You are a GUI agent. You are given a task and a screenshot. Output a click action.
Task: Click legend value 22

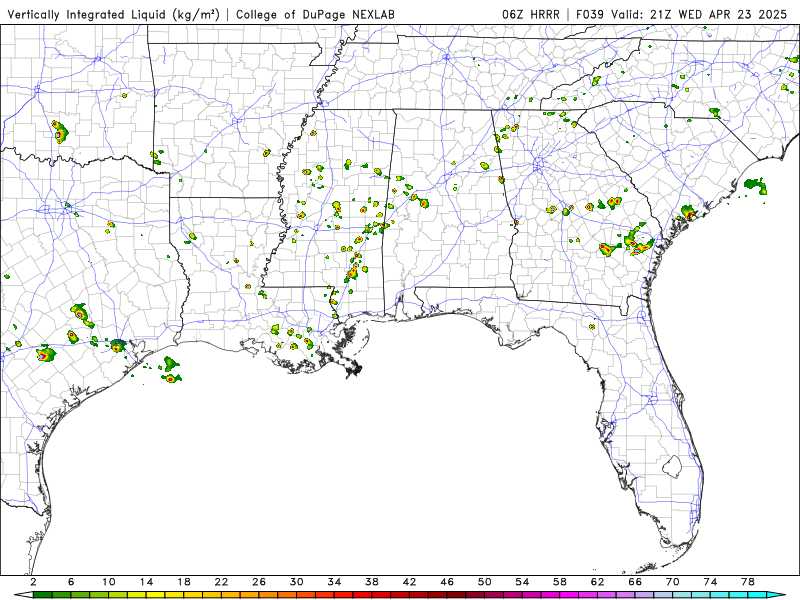pos(221,582)
